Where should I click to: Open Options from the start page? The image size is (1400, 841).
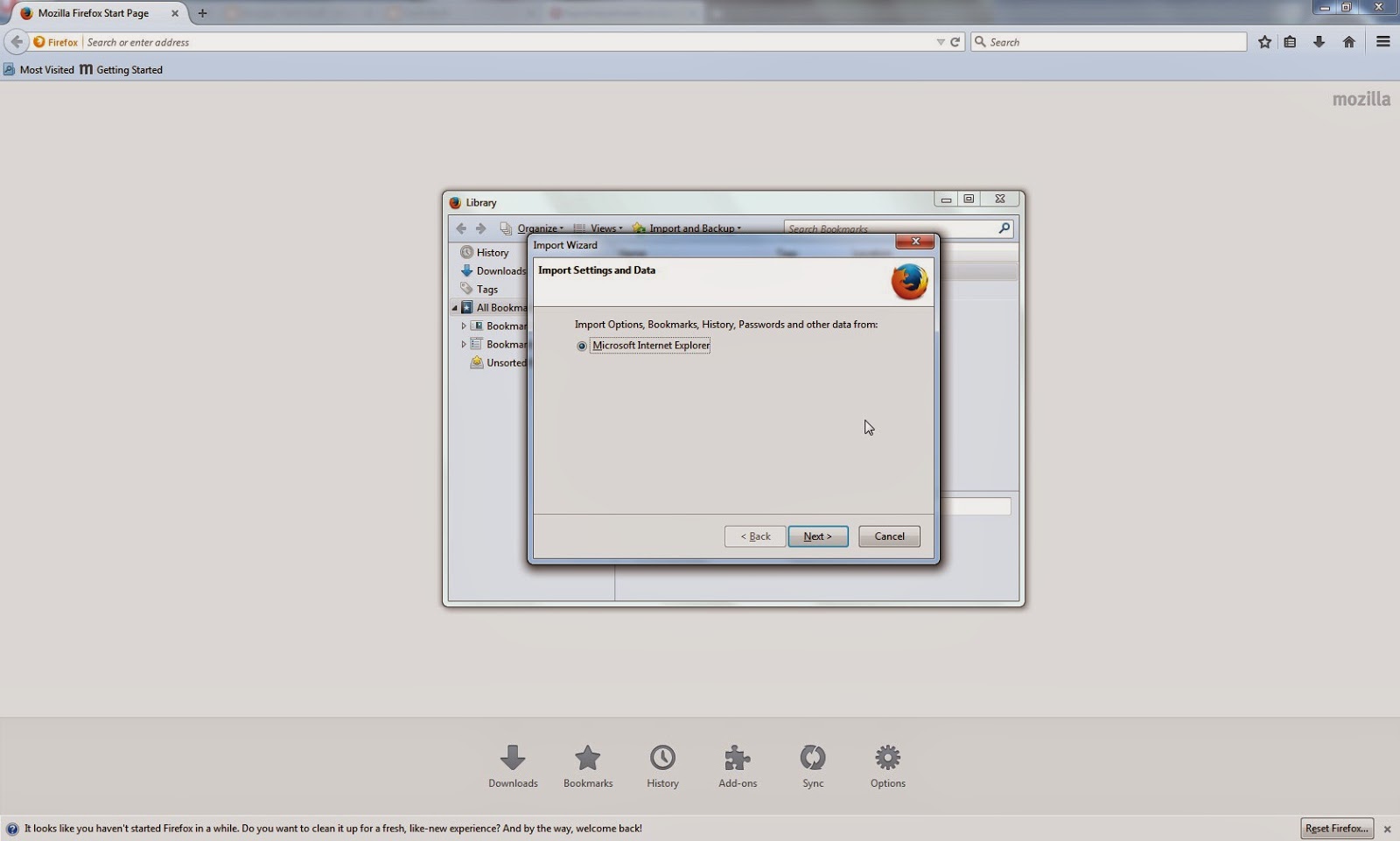click(887, 766)
